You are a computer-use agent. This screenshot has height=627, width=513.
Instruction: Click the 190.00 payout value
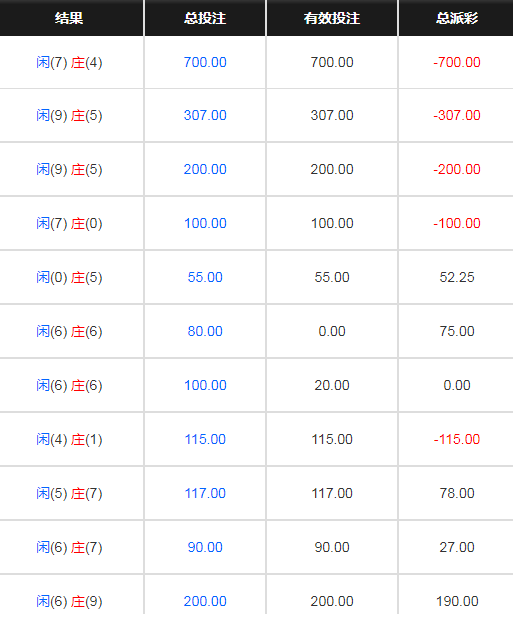(457, 601)
